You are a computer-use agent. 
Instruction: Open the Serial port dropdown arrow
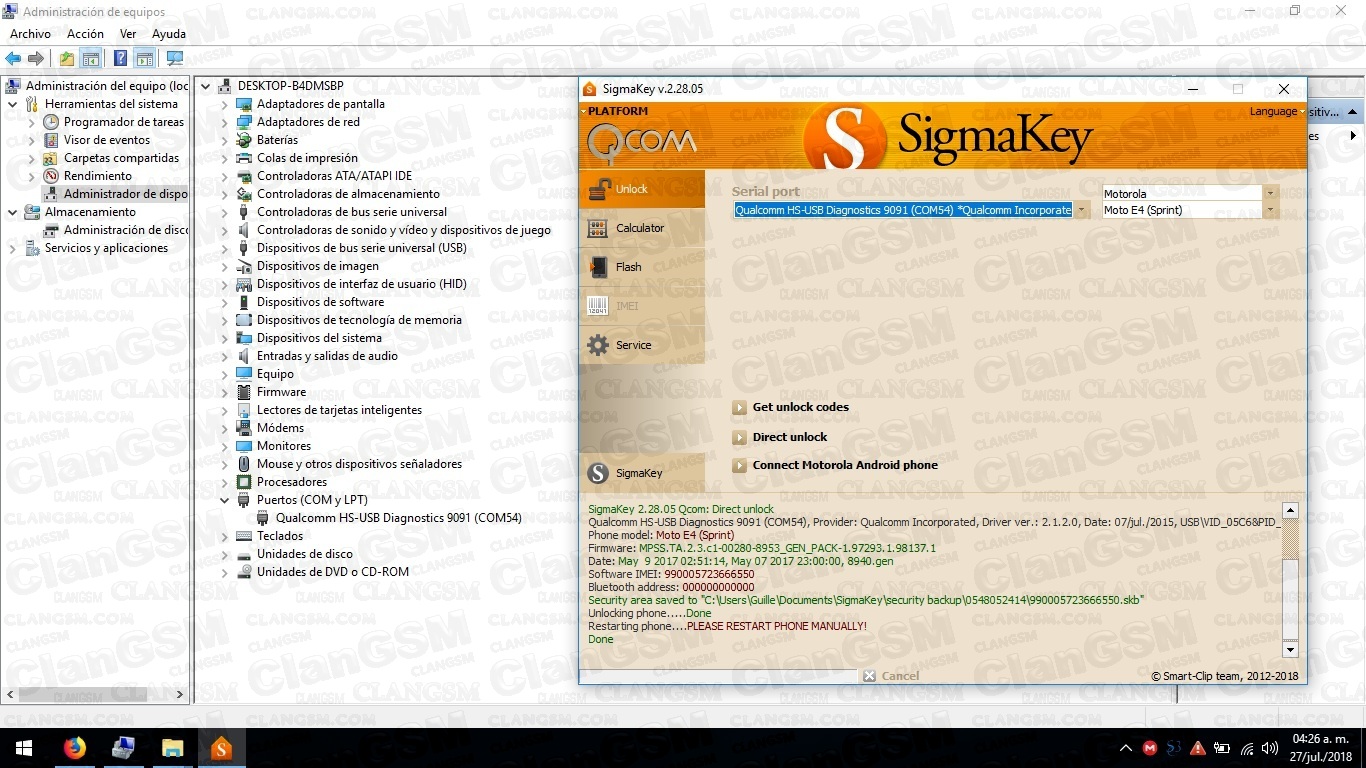pos(1082,210)
